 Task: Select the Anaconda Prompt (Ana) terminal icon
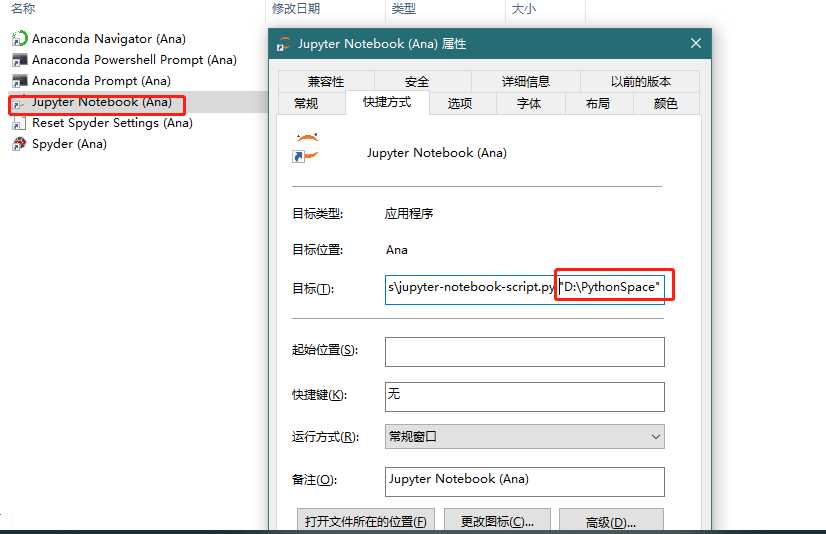pyautogui.click(x=19, y=81)
